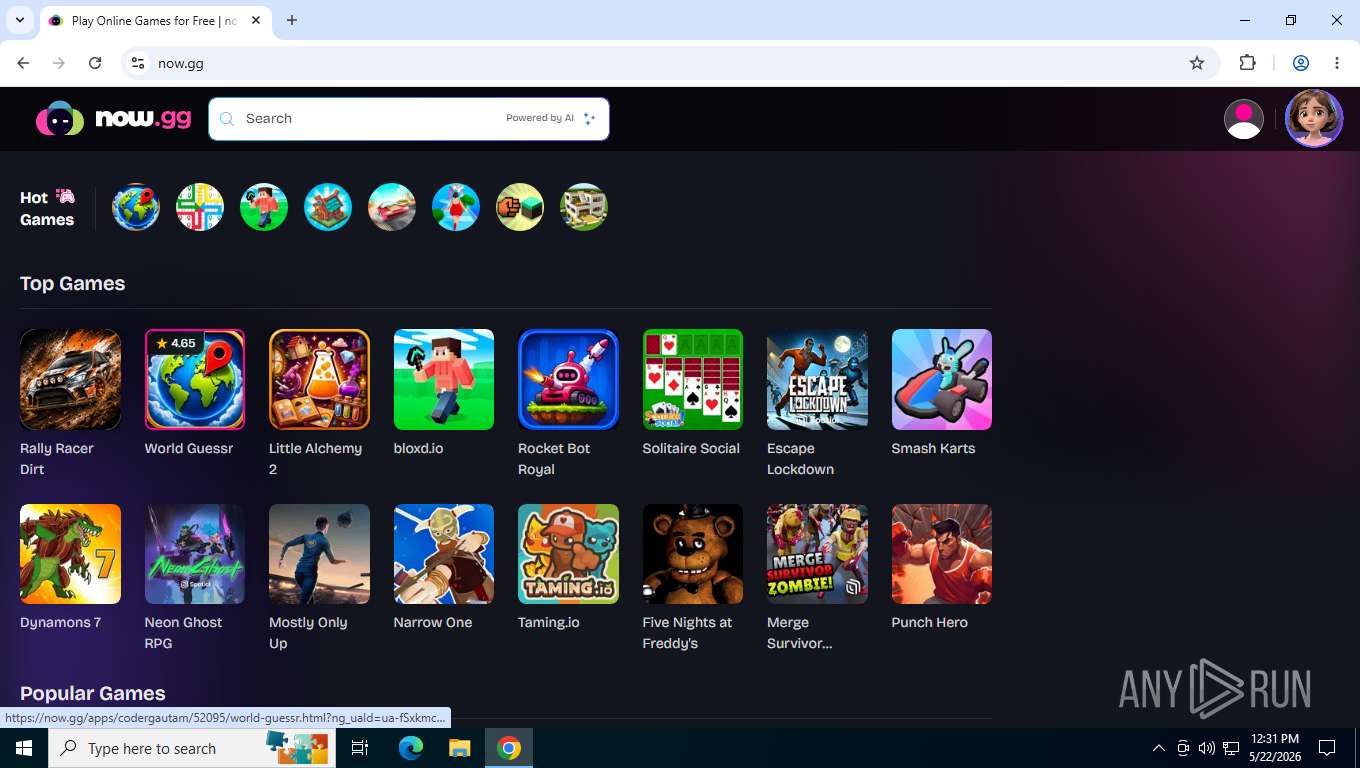The height and width of the screenshot is (768, 1360).
Task: Open a new tab with the plus button
Action: [292, 20]
